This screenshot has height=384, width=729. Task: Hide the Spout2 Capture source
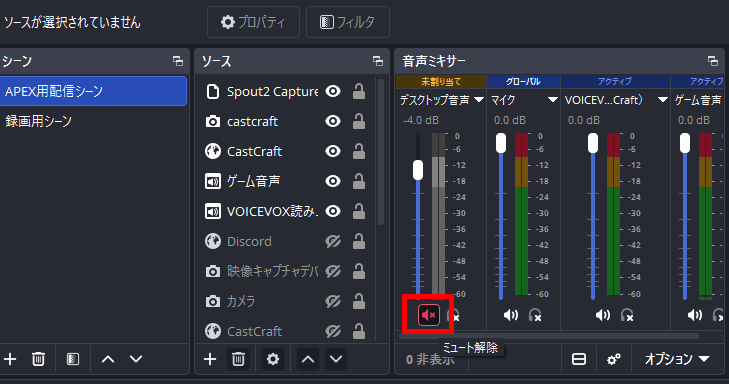333,92
